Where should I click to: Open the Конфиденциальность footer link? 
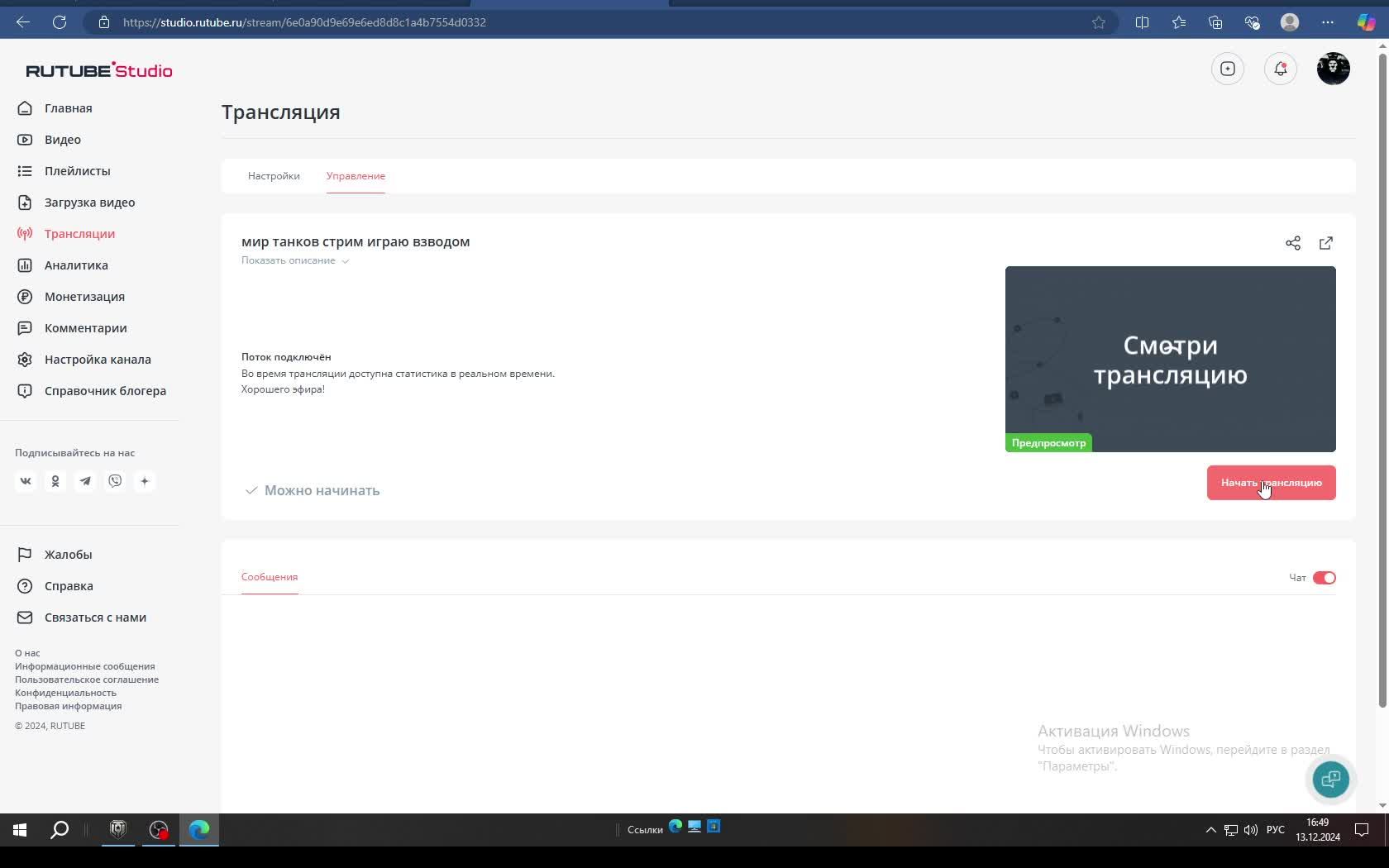(x=65, y=693)
